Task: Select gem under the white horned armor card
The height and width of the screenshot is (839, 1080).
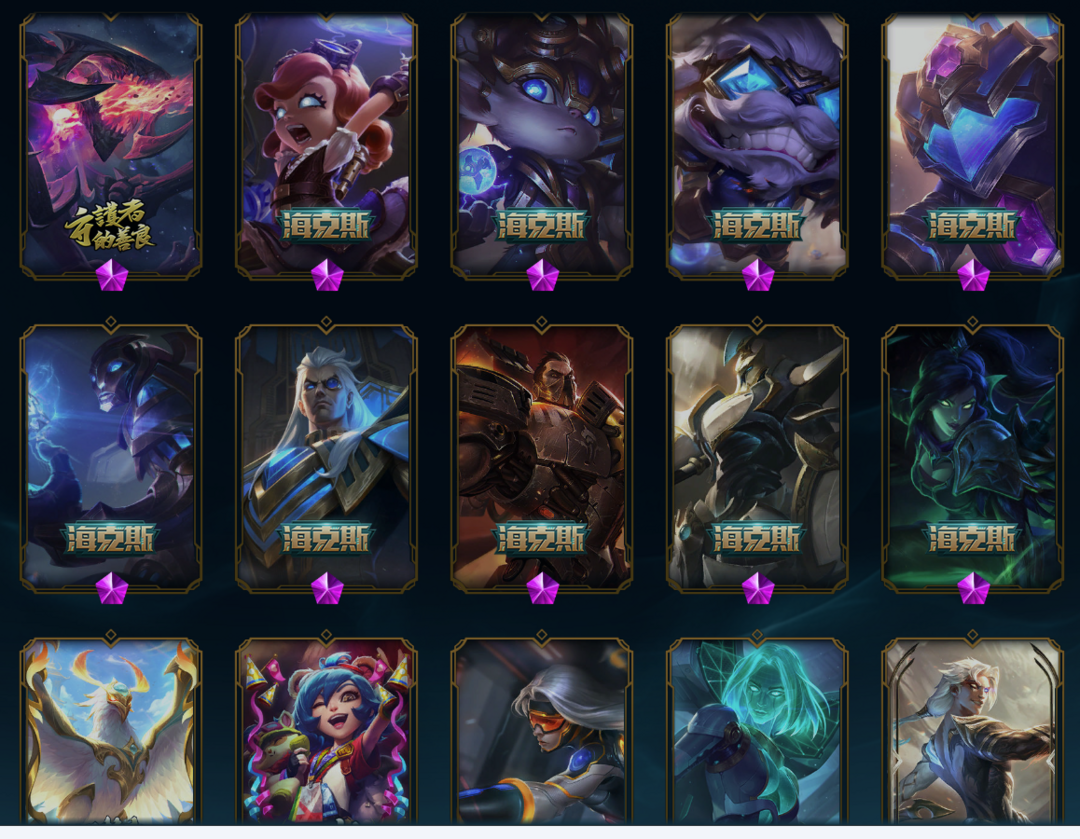Action: (x=758, y=588)
